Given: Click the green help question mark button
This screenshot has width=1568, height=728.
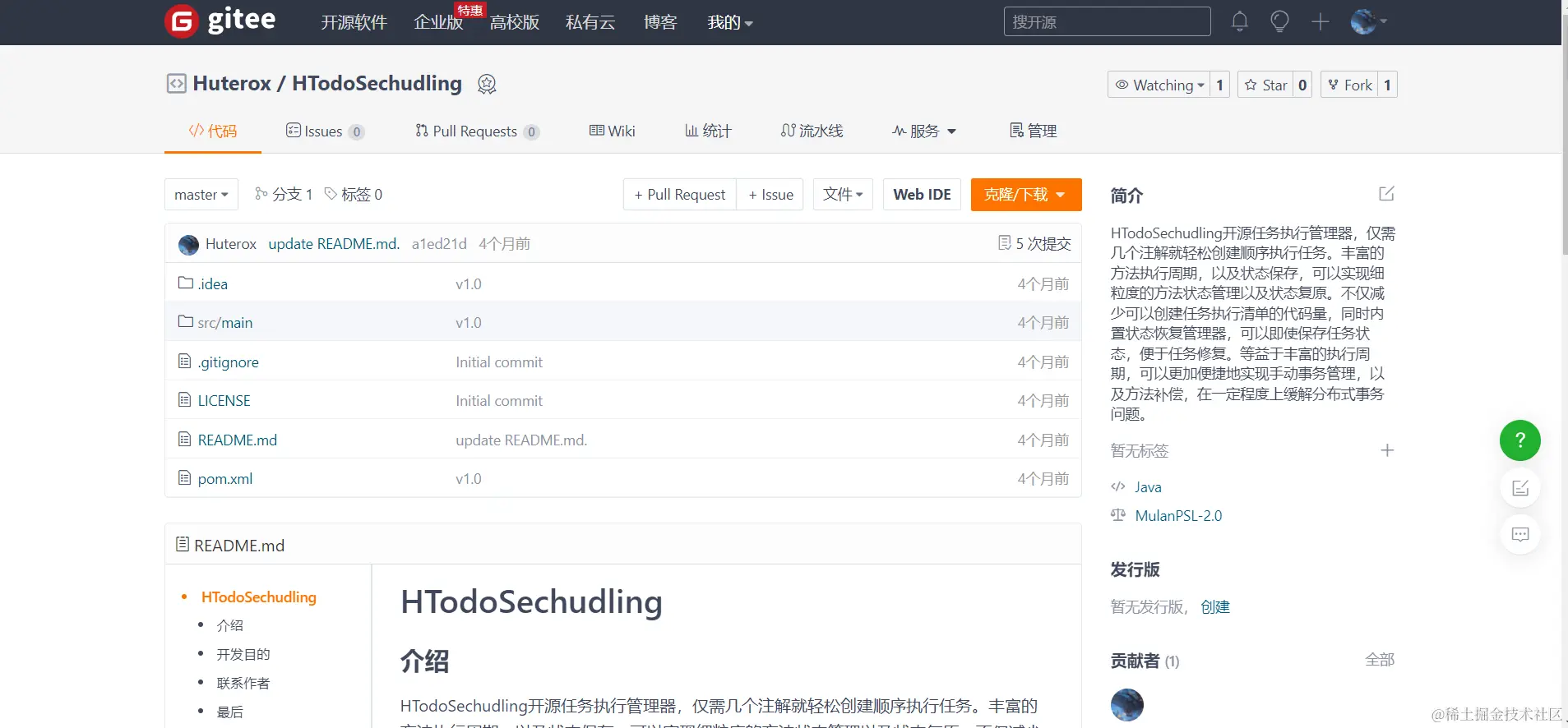Looking at the screenshot, I should (1519, 440).
